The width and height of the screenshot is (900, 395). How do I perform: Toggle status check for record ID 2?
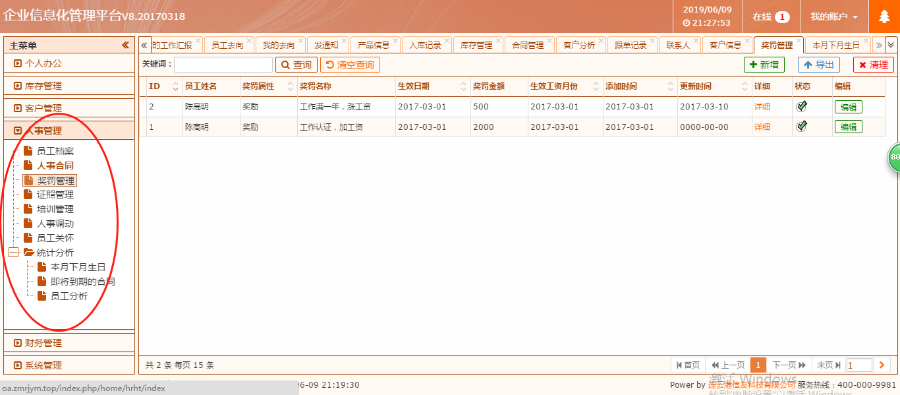coord(801,106)
